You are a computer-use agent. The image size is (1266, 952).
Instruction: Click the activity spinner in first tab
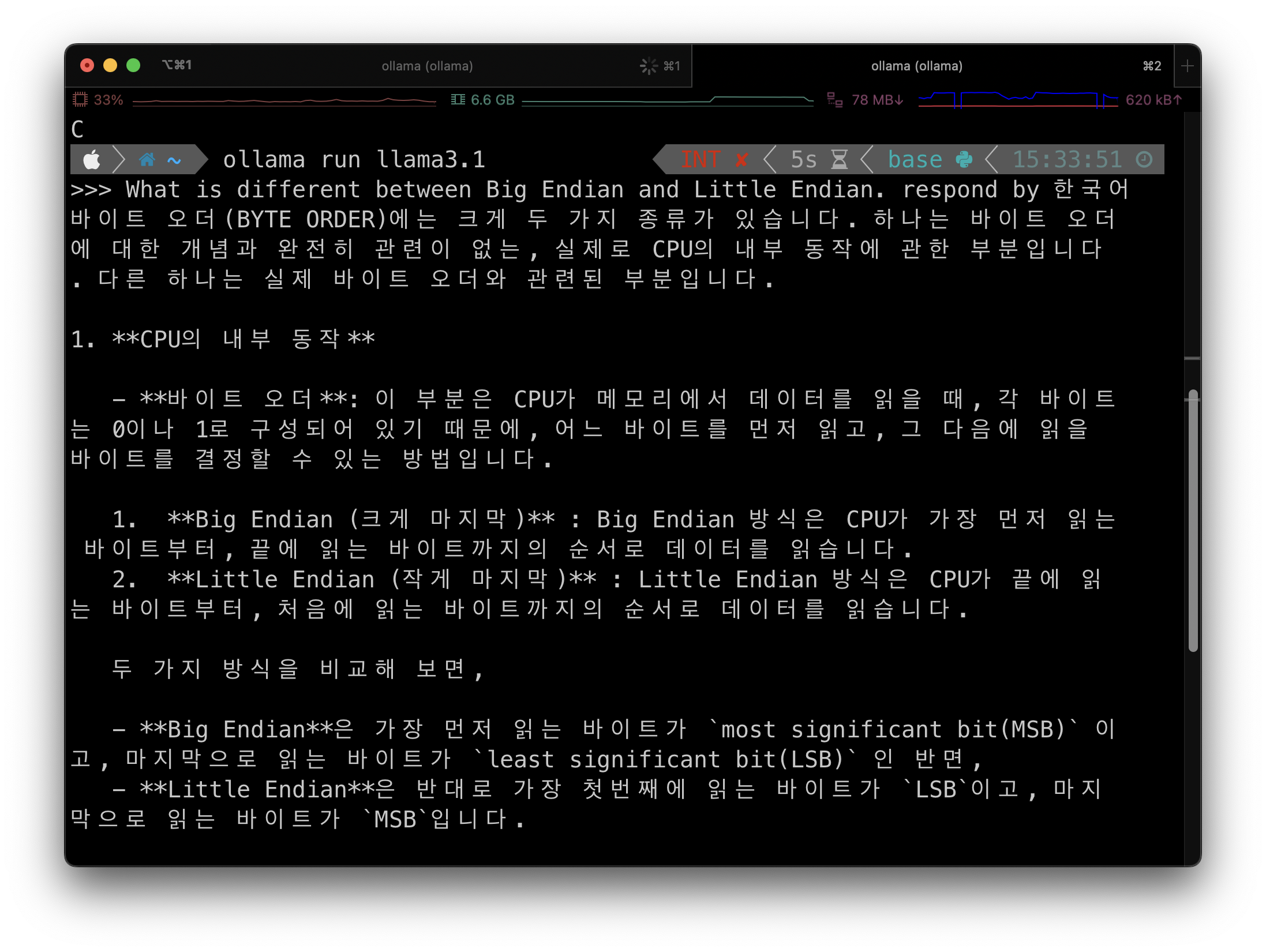tap(649, 66)
